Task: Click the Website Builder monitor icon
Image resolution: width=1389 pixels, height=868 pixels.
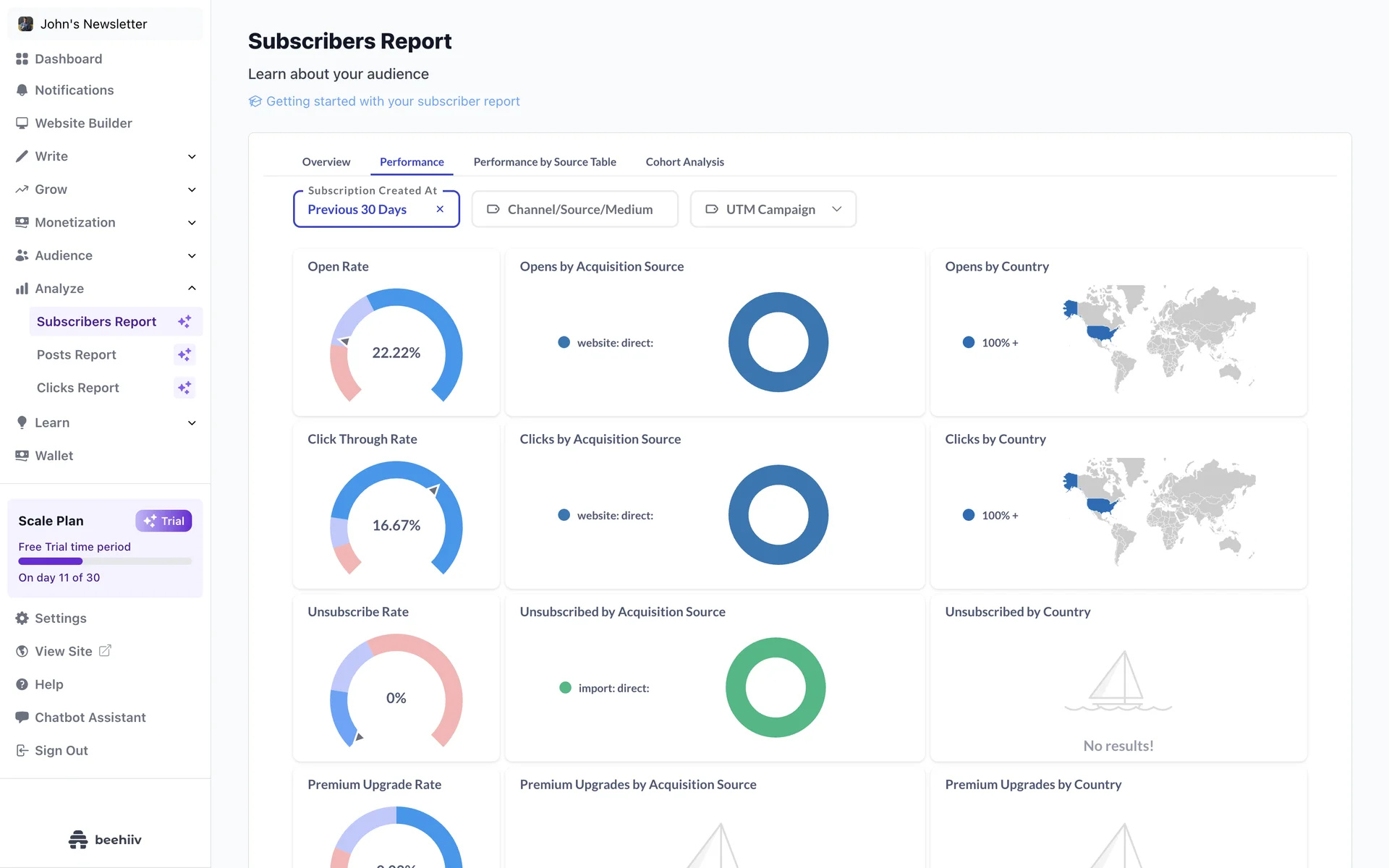Action: (22, 123)
